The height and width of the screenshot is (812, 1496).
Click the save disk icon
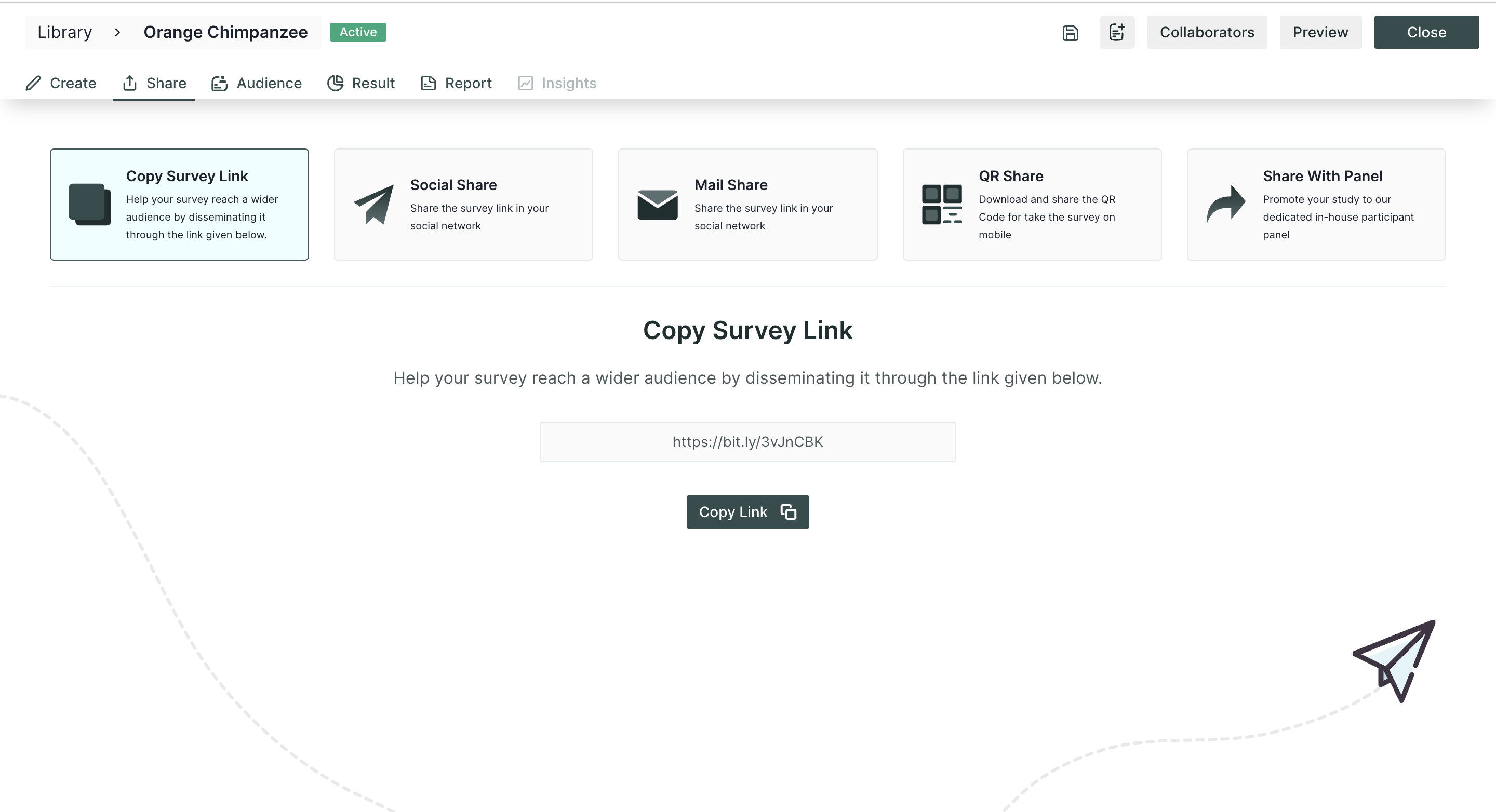click(x=1070, y=33)
